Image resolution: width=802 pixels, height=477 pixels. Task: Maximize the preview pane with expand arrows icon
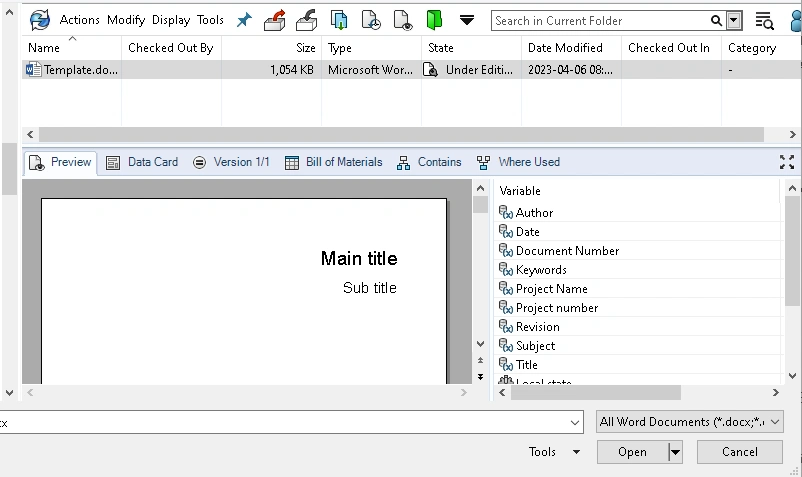click(787, 162)
